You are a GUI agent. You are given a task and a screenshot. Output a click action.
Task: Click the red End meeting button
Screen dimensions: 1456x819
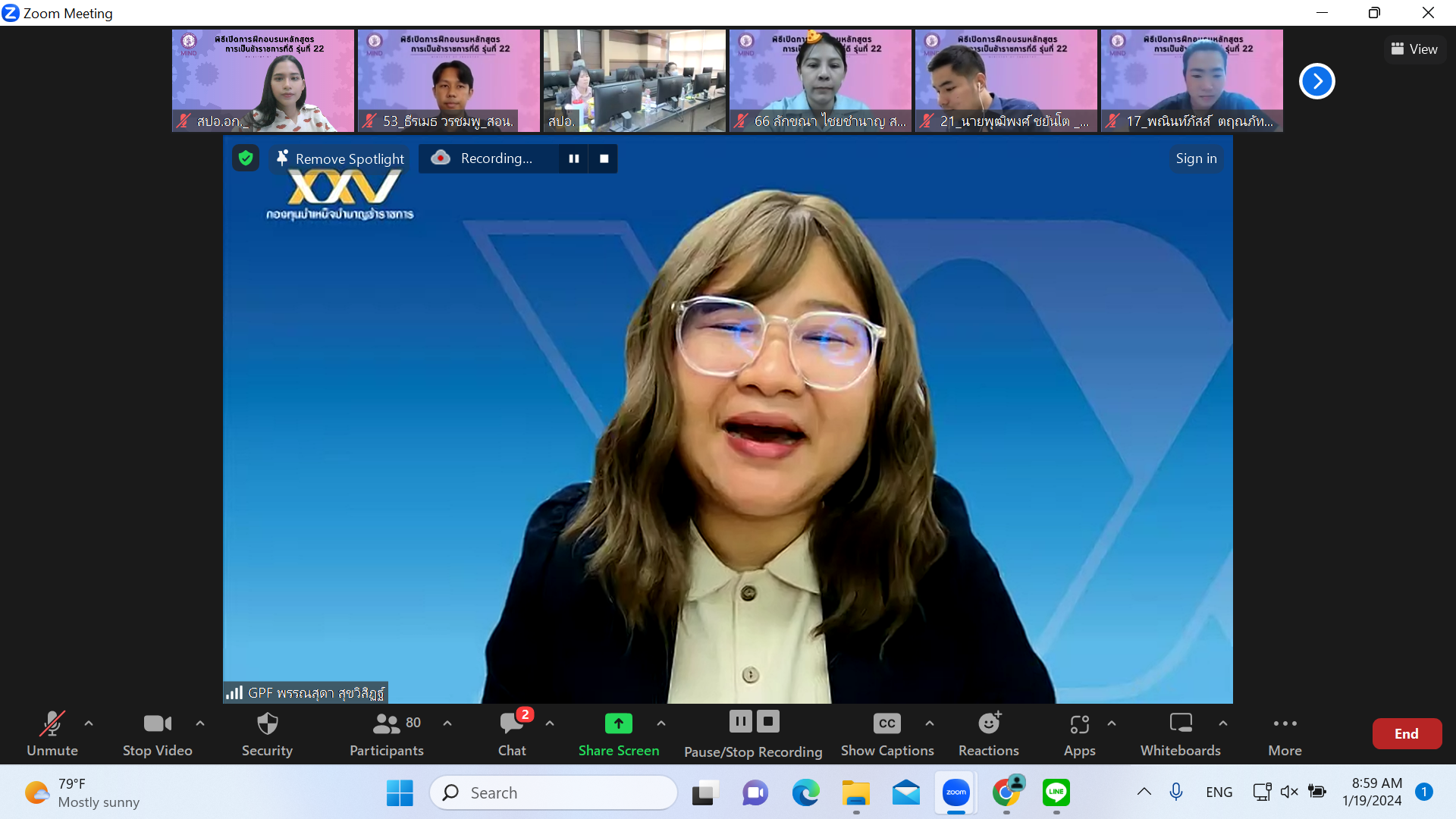tap(1407, 733)
